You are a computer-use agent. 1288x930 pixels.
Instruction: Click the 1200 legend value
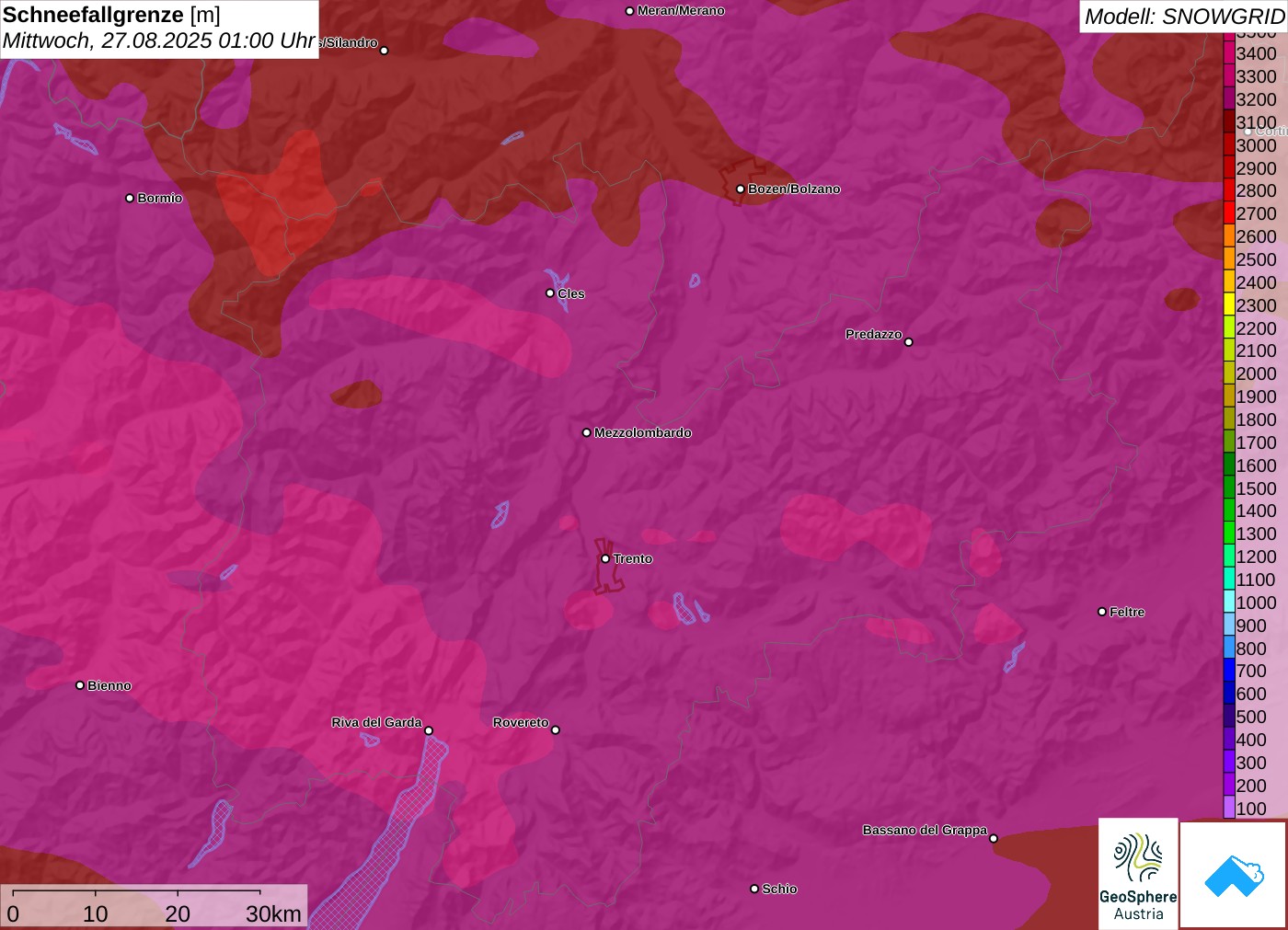coord(1256,557)
